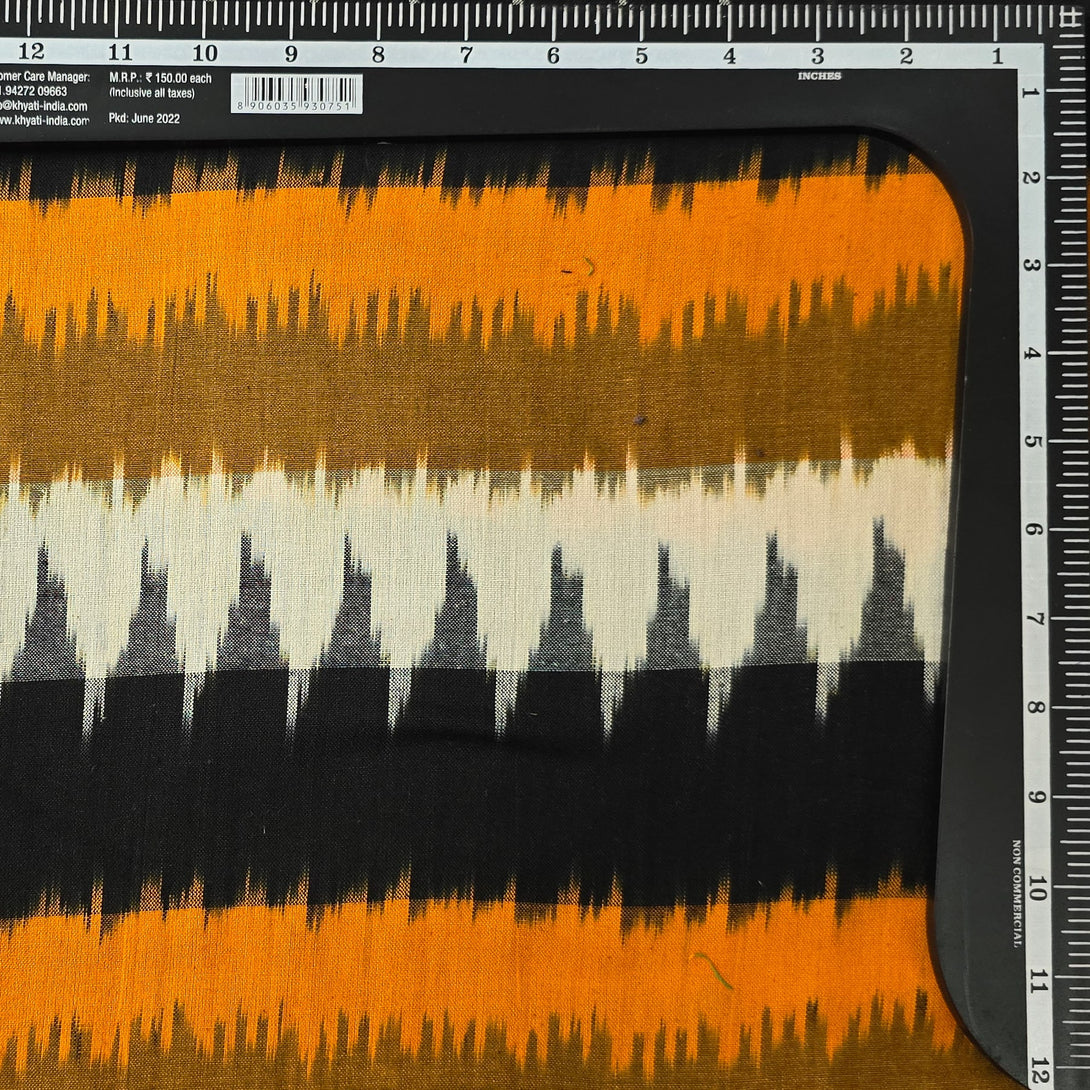Open the khyati-india.com website address

point(44,120)
